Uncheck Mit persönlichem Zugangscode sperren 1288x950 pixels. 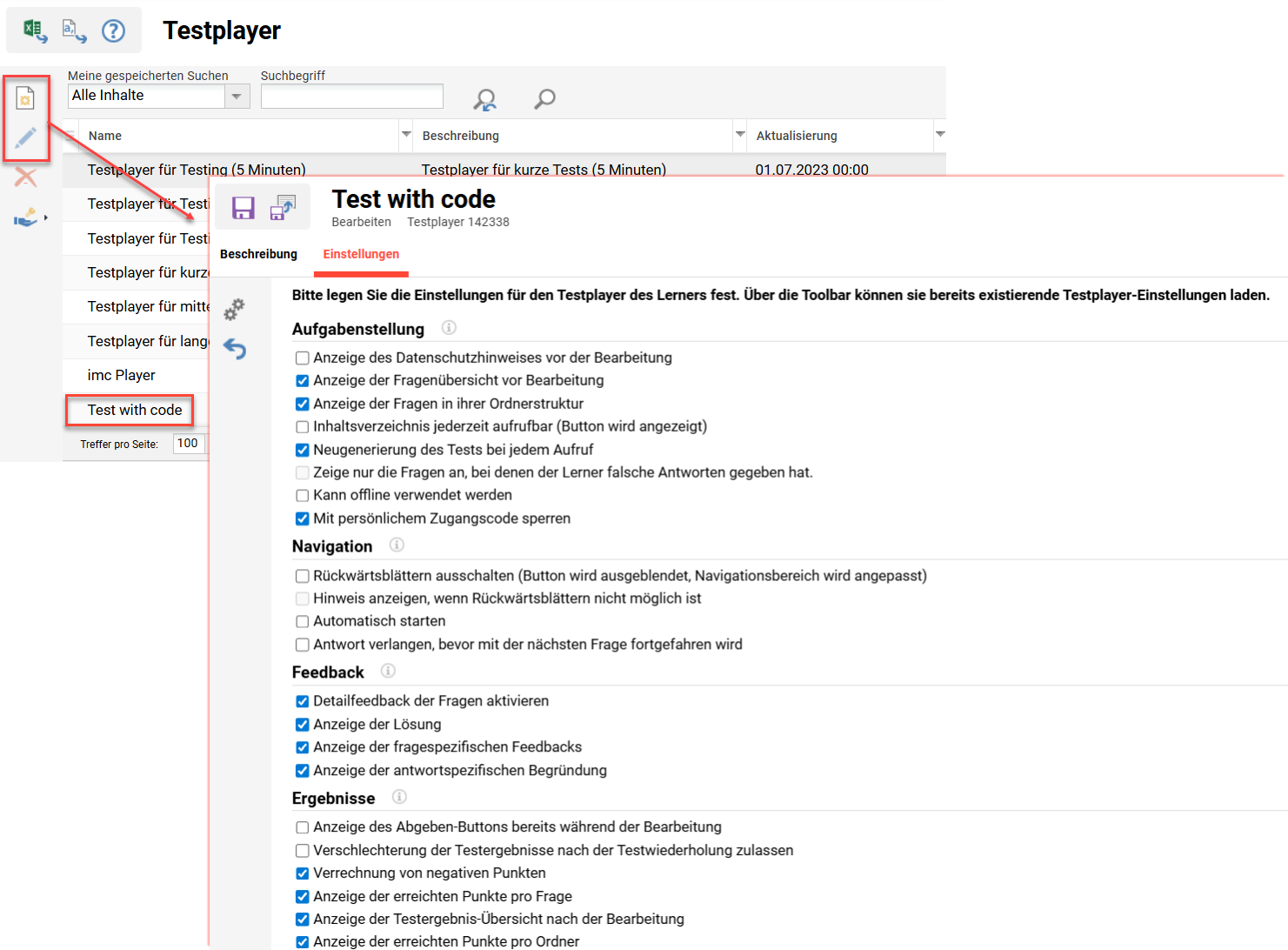click(302, 518)
